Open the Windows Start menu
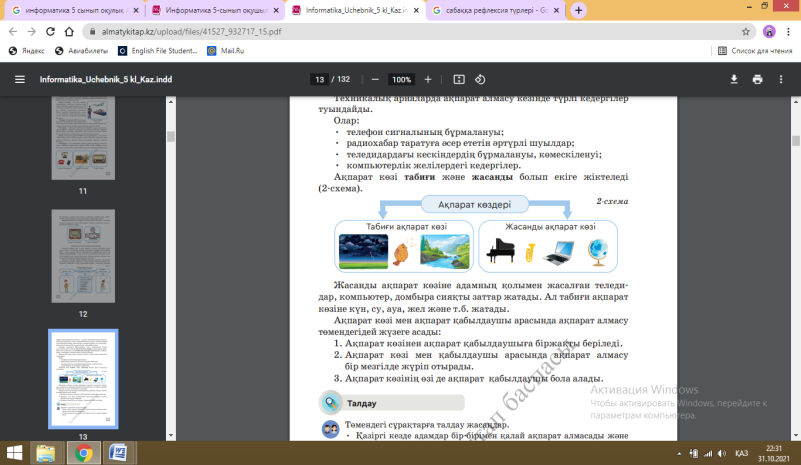The width and height of the screenshot is (801, 465). (14, 453)
